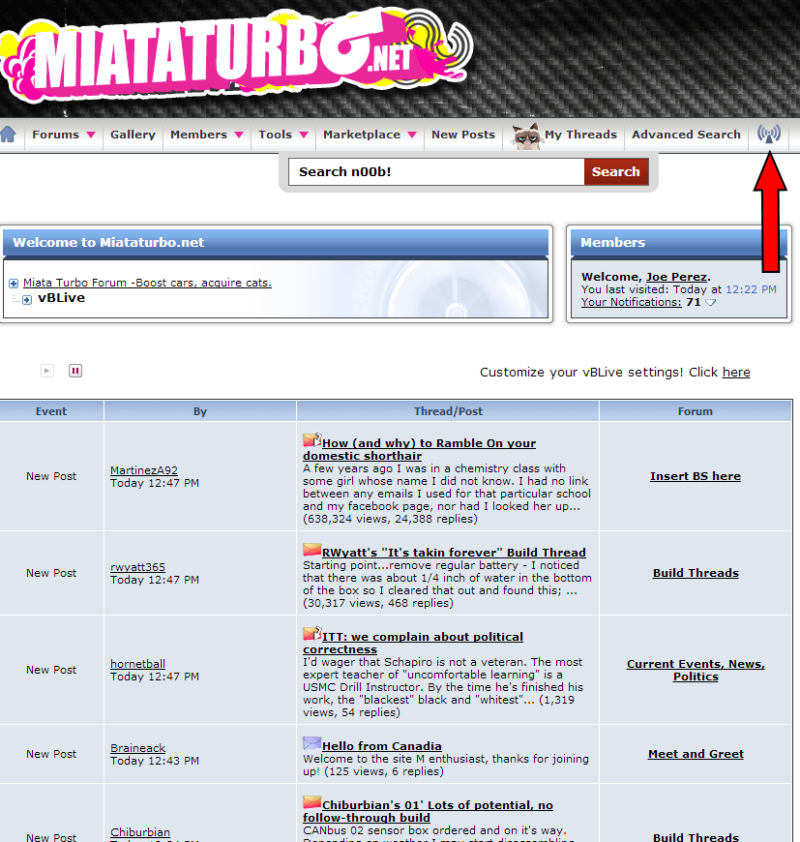Click the Grumpy Cat icon beside My Threads

526,136
